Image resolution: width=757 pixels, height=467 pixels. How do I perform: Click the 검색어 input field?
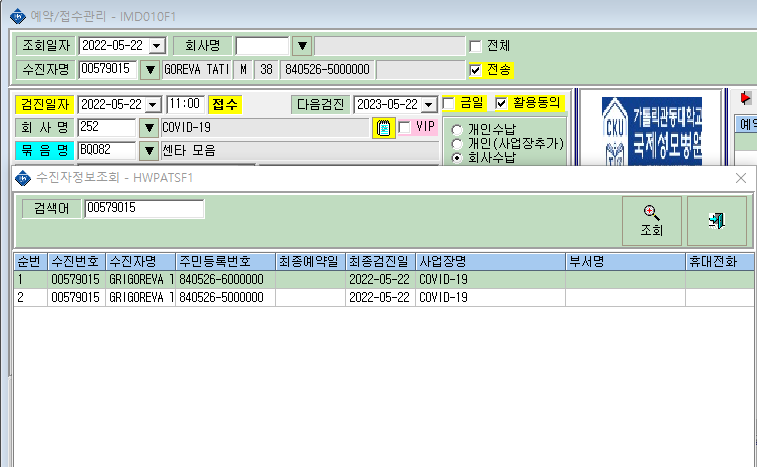click(144, 209)
